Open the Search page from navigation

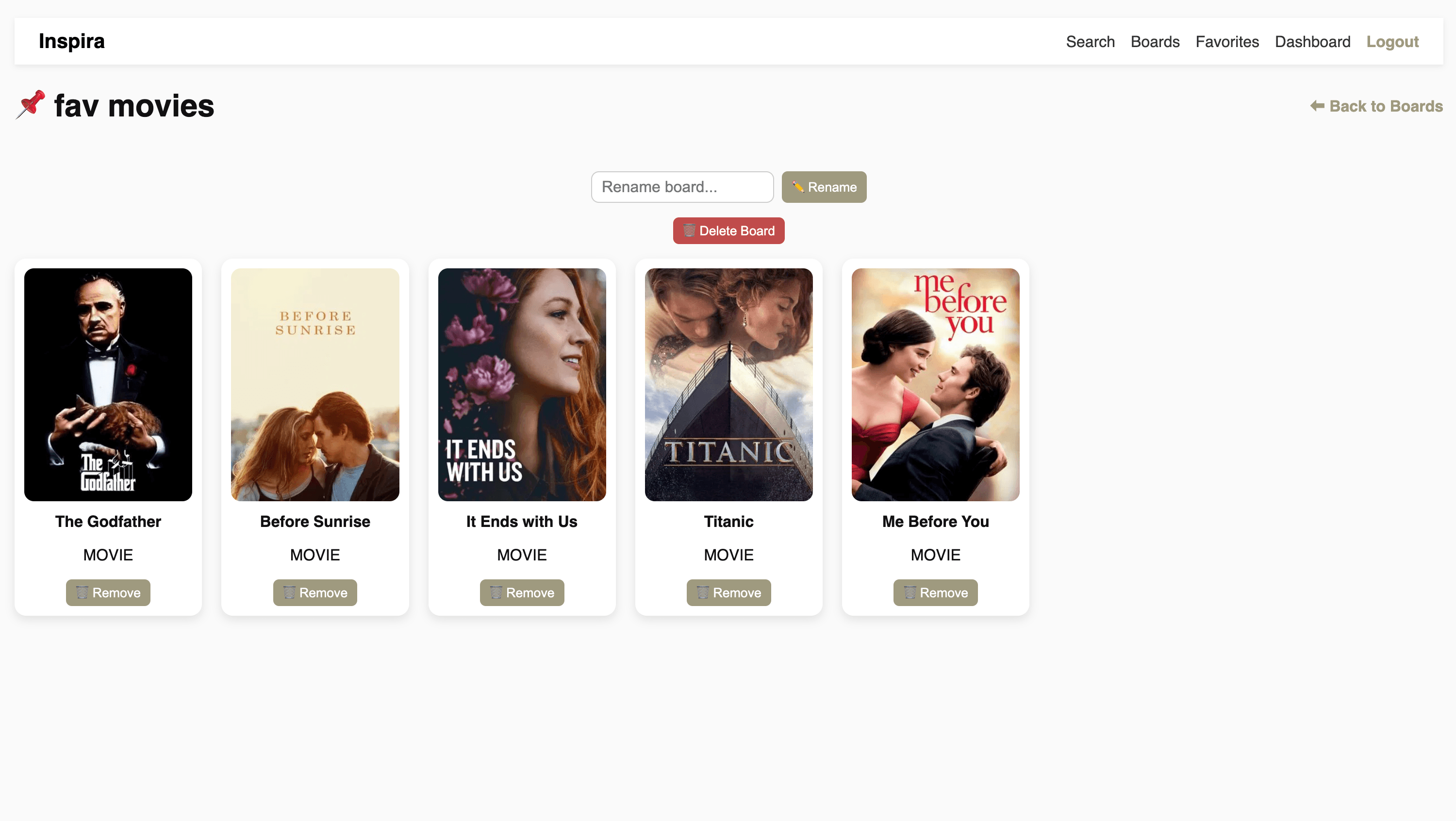click(1090, 42)
